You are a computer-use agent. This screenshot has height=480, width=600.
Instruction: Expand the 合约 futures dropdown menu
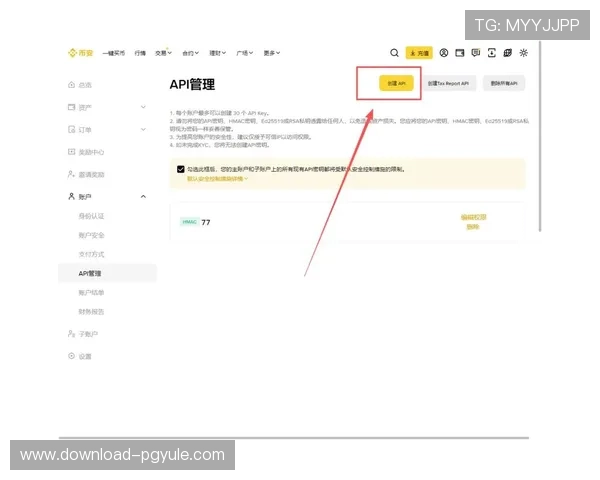click(191, 53)
